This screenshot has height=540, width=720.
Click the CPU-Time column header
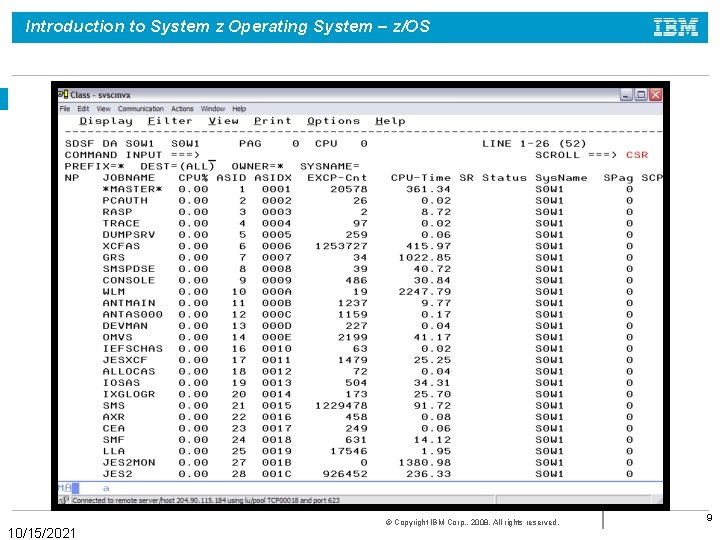pyautogui.click(x=421, y=178)
